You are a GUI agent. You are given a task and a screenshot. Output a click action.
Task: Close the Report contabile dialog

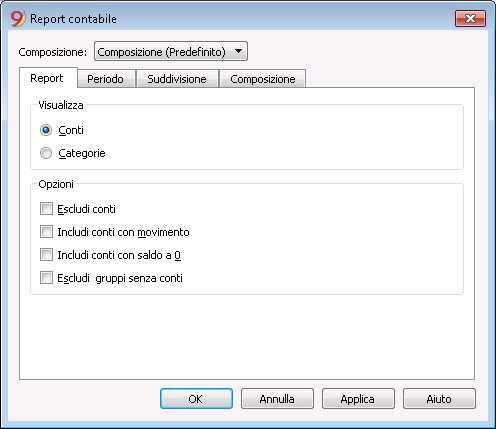coord(470,18)
